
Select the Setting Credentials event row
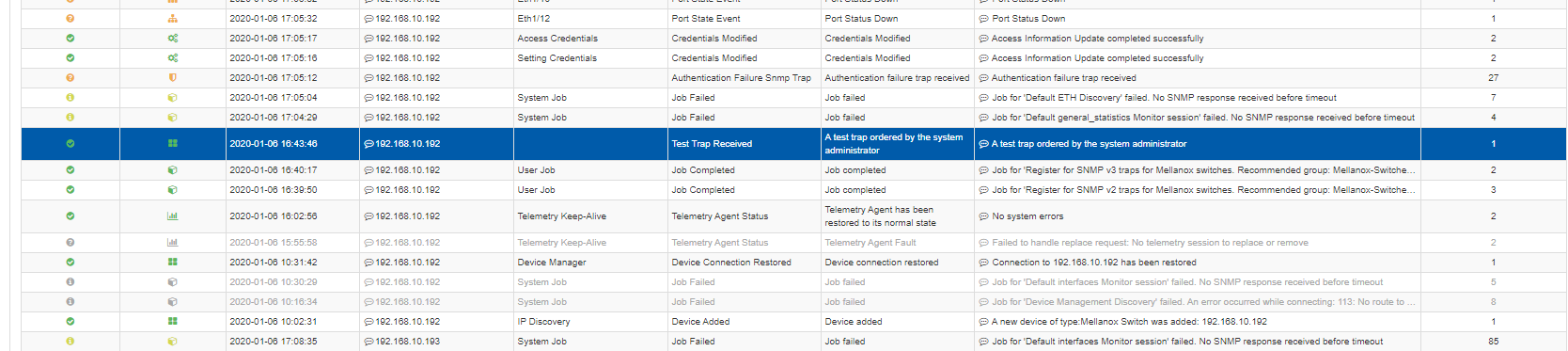(793, 58)
